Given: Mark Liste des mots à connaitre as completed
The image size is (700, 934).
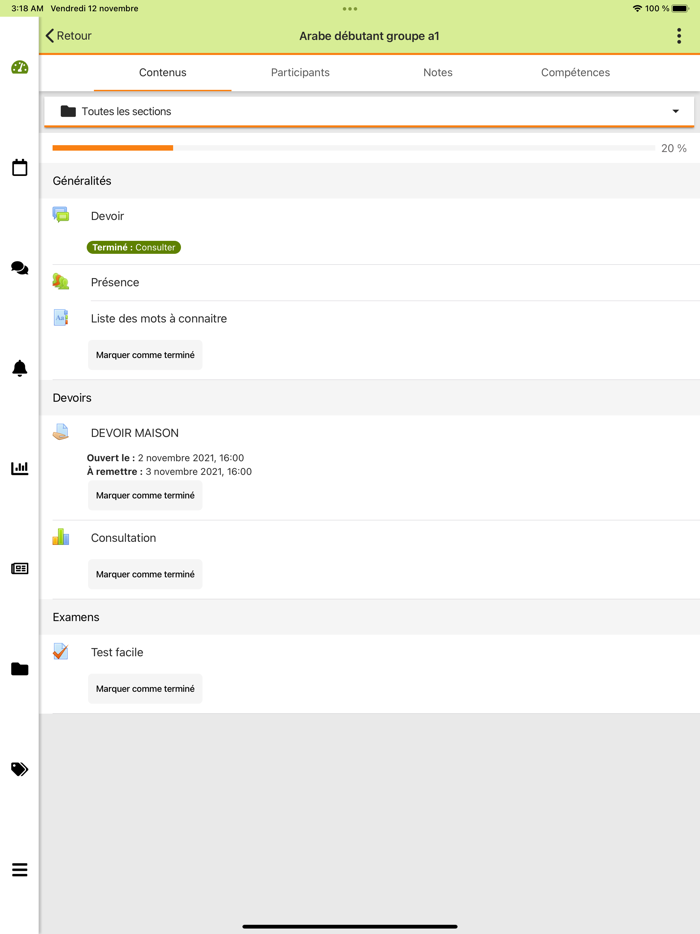Looking at the screenshot, I should [145, 355].
